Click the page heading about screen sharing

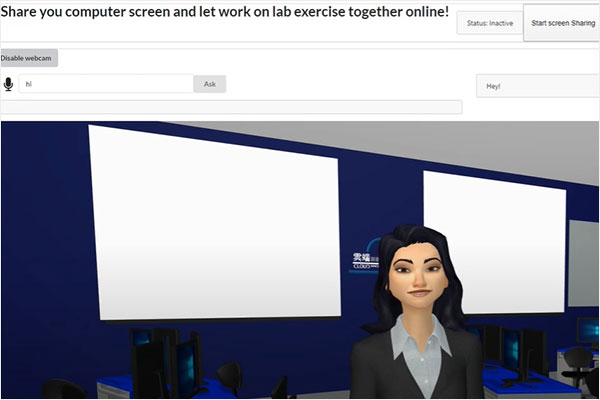click(226, 12)
